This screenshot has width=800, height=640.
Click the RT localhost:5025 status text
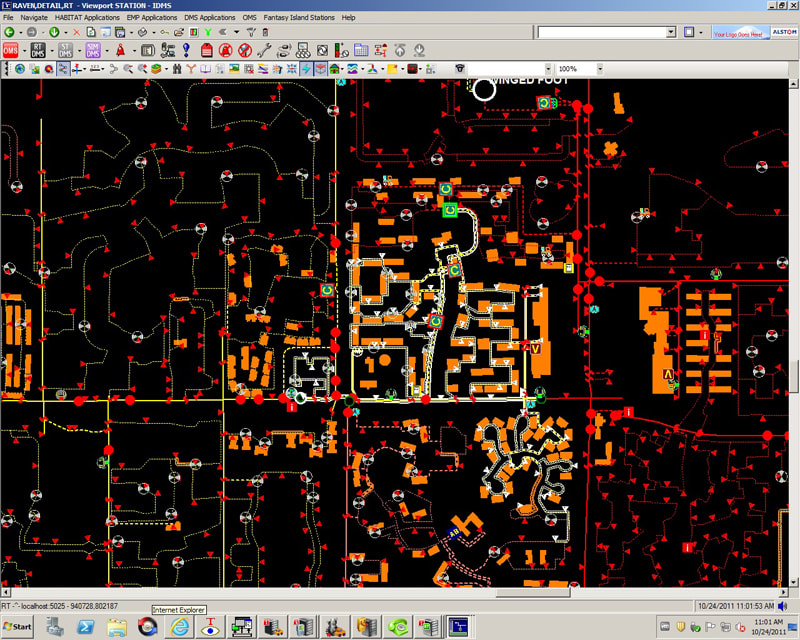tap(59, 606)
